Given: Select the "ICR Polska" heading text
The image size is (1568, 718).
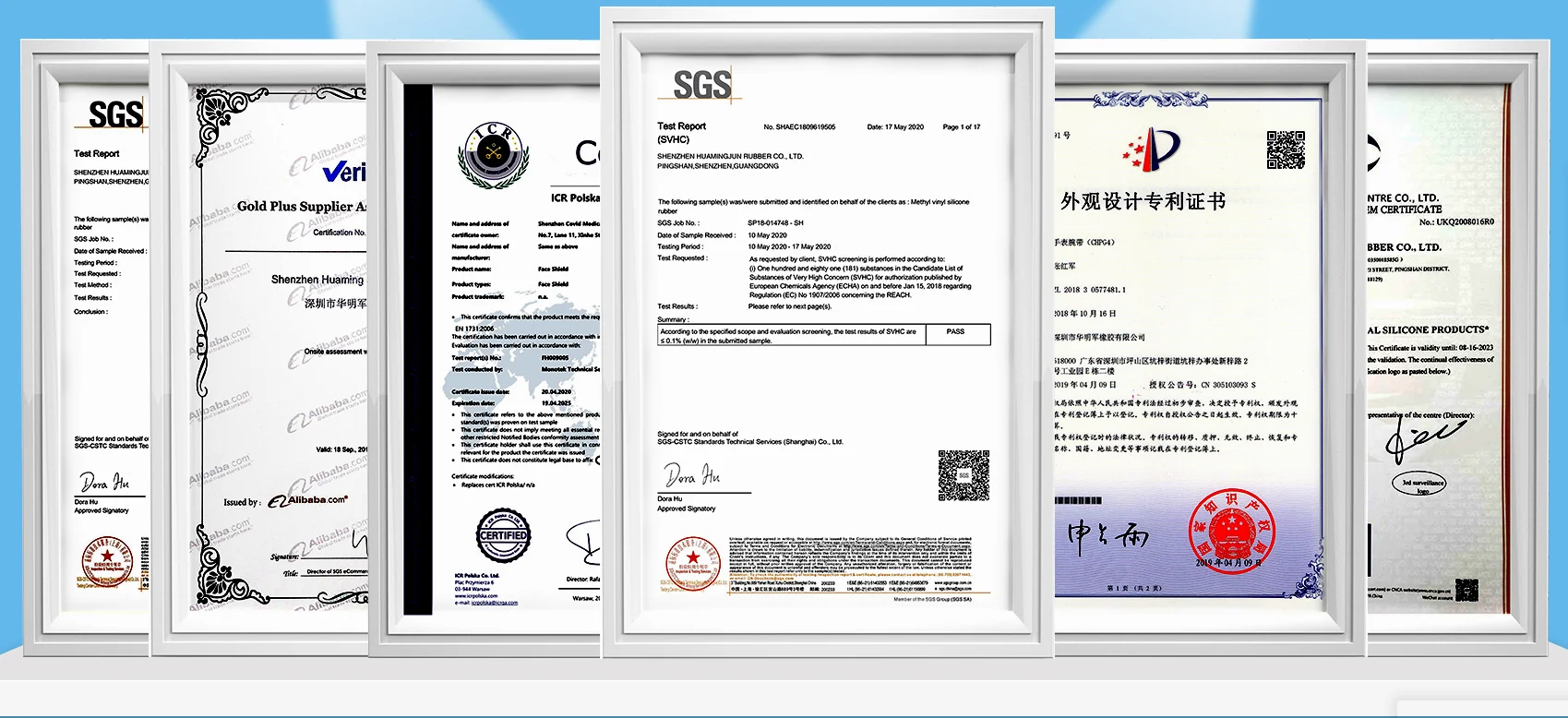Looking at the screenshot, I should 575,197.
